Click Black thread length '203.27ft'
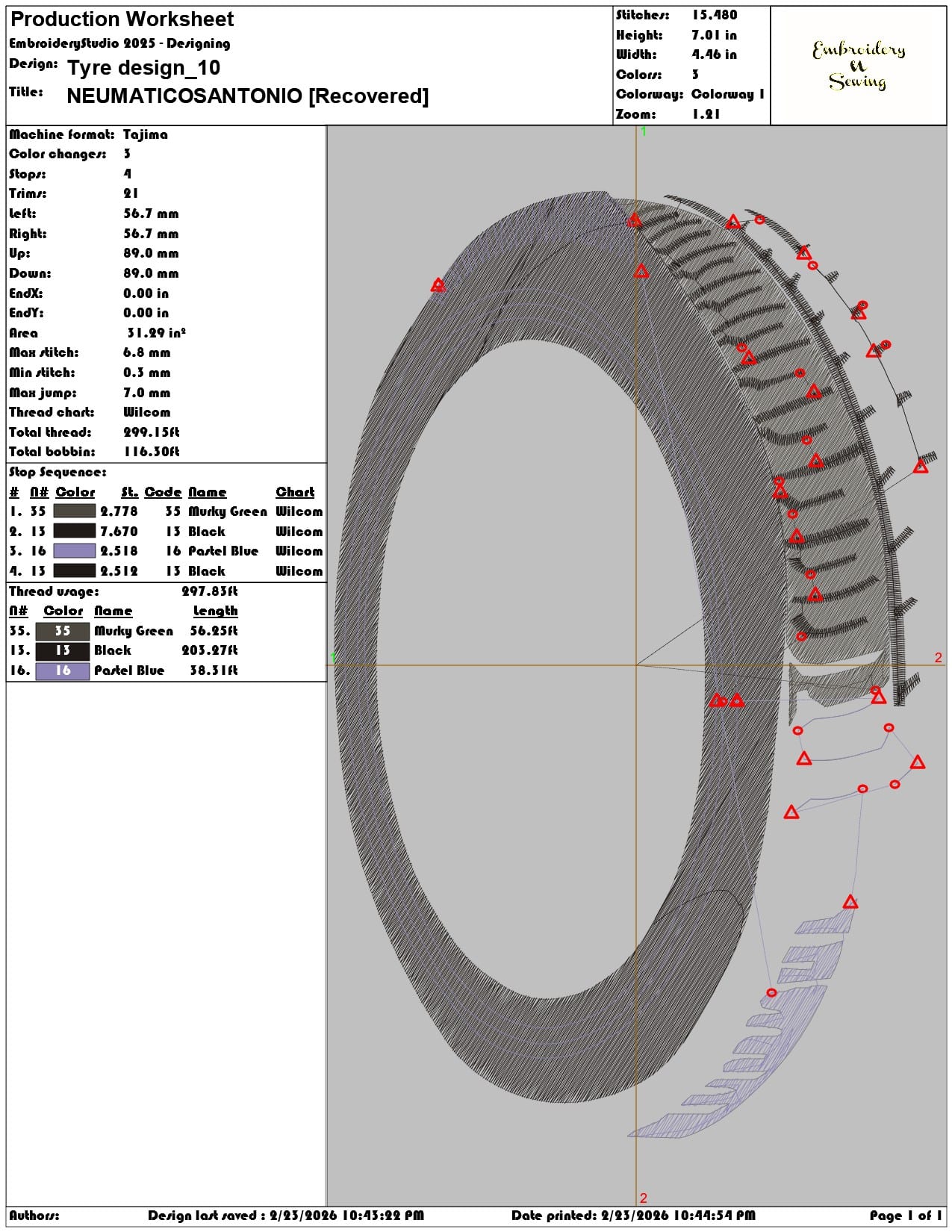 (x=210, y=650)
